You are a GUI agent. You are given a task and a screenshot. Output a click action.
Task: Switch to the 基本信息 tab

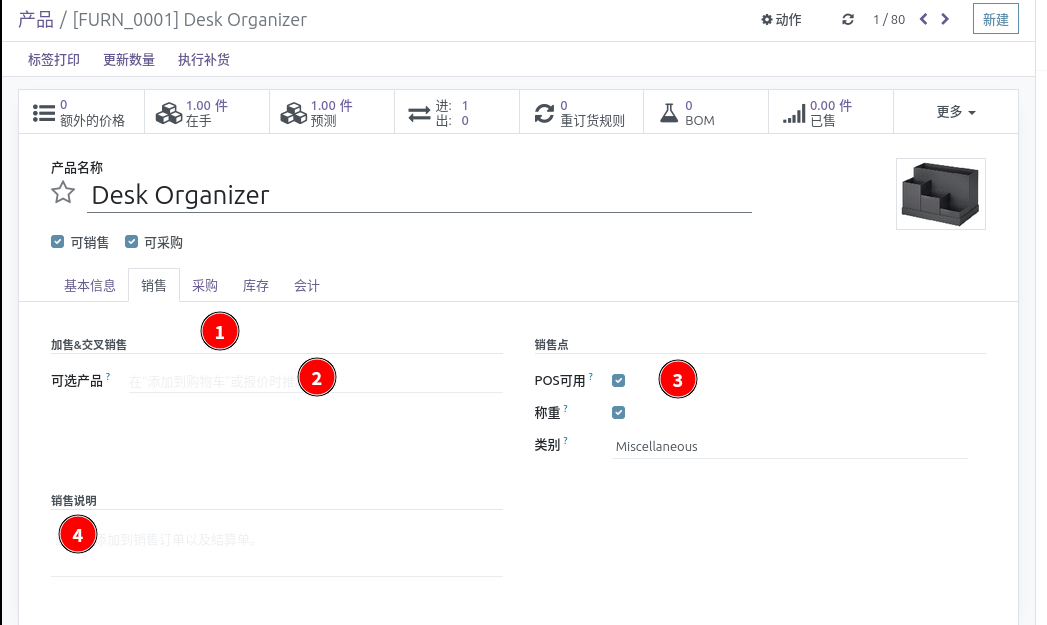[89, 286]
